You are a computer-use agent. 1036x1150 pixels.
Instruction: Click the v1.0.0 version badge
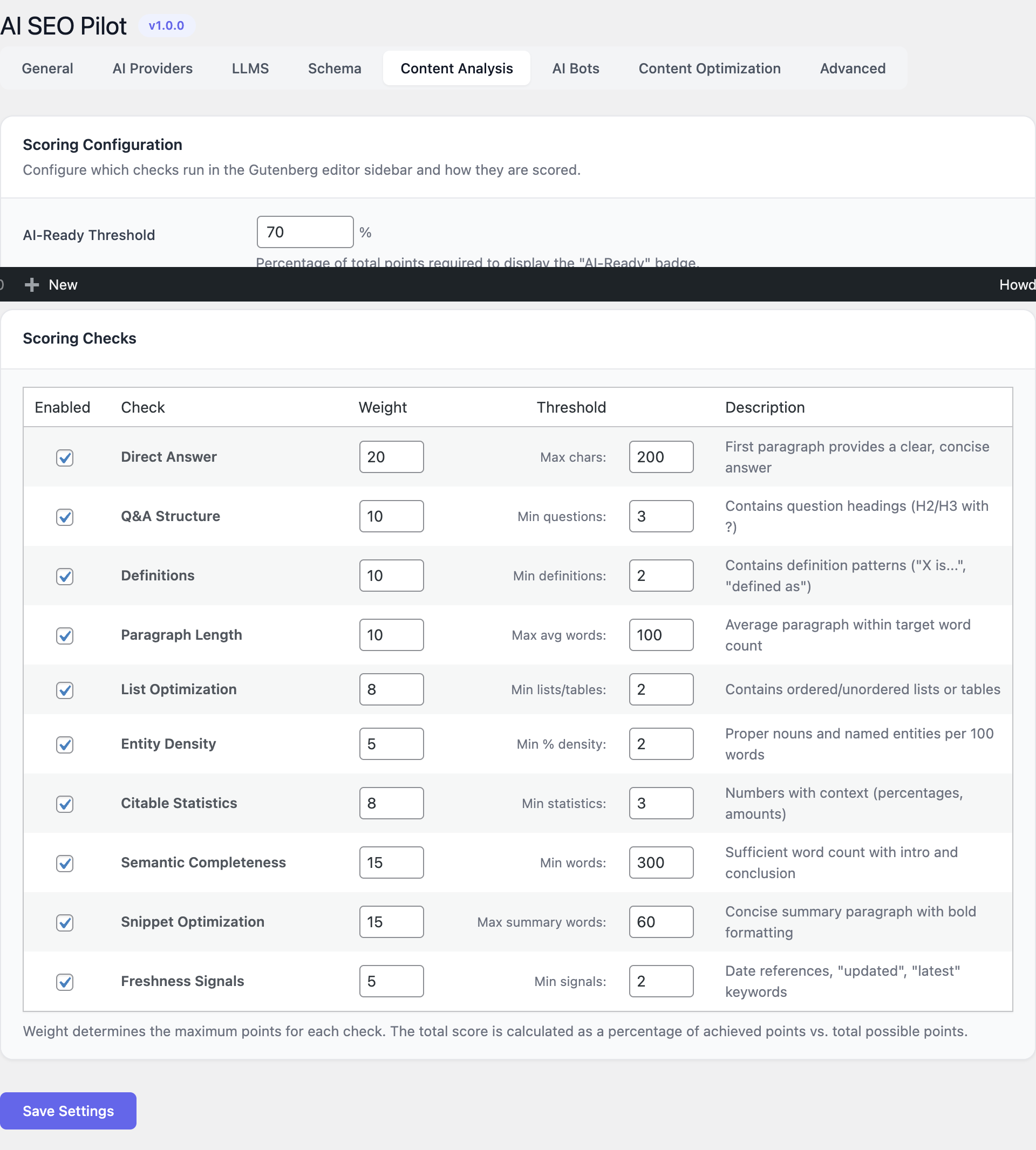point(166,25)
